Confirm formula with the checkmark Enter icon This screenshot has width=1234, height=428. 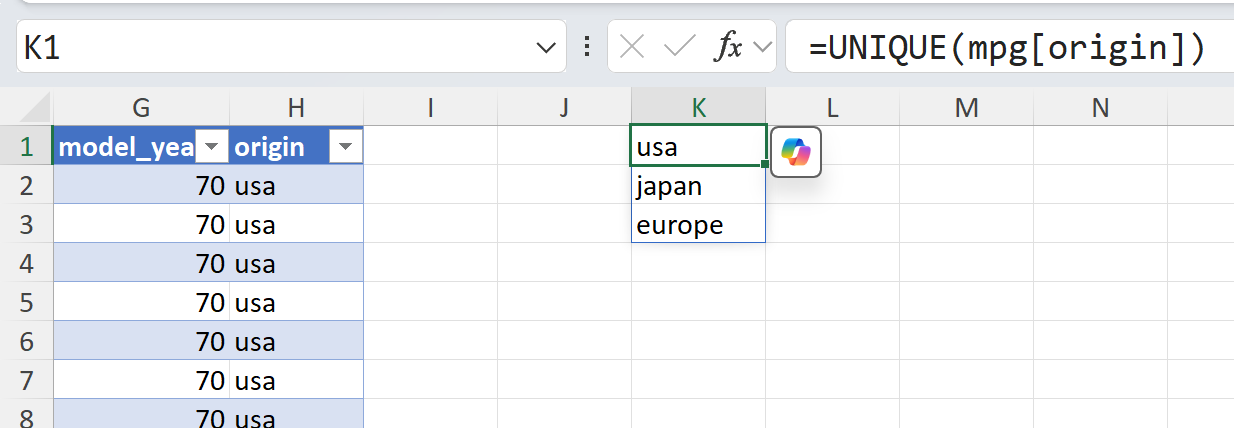[x=680, y=47]
